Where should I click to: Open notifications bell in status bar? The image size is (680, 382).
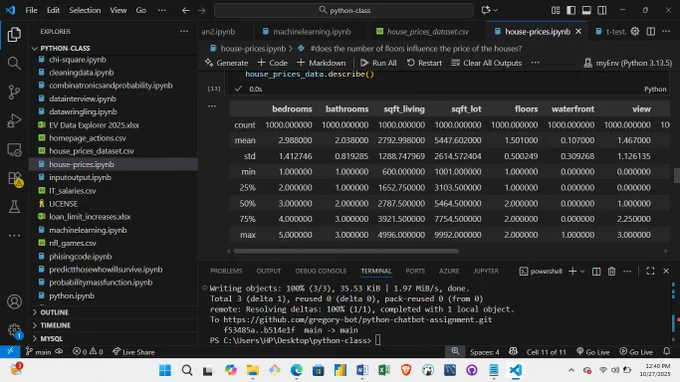click(667, 351)
